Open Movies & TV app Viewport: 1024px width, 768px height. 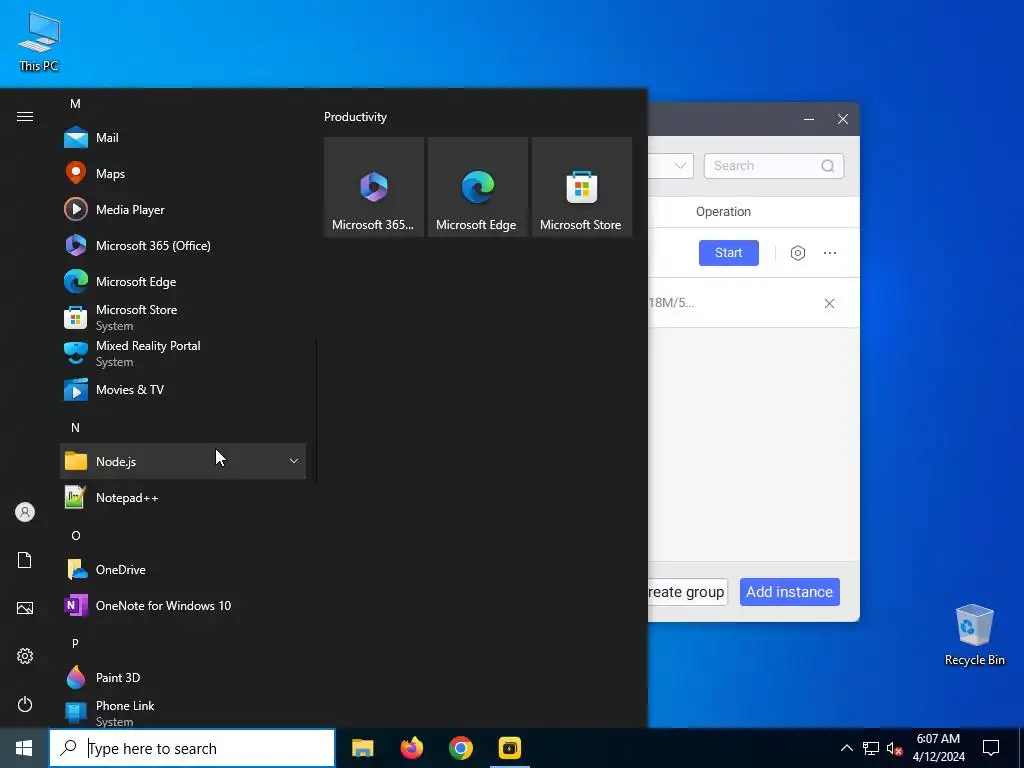coord(183,390)
